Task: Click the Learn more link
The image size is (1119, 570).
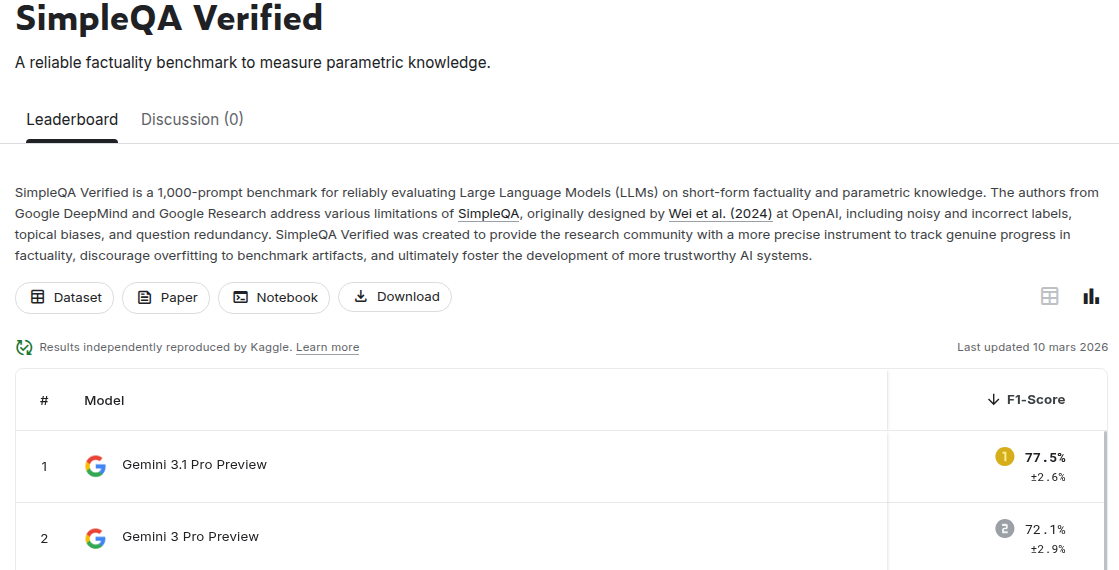Action: [327, 348]
